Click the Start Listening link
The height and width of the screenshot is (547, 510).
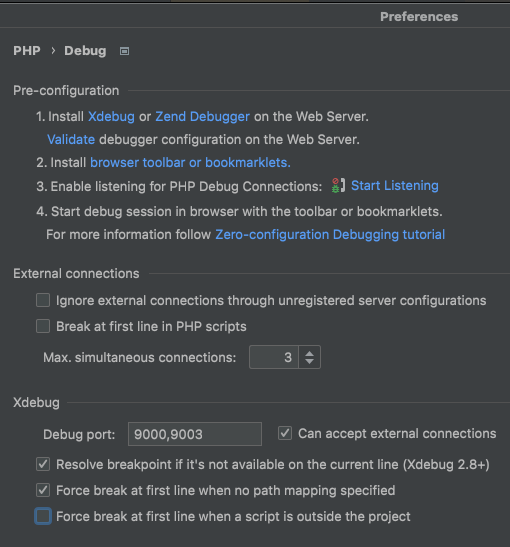click(x=395, y=186)
